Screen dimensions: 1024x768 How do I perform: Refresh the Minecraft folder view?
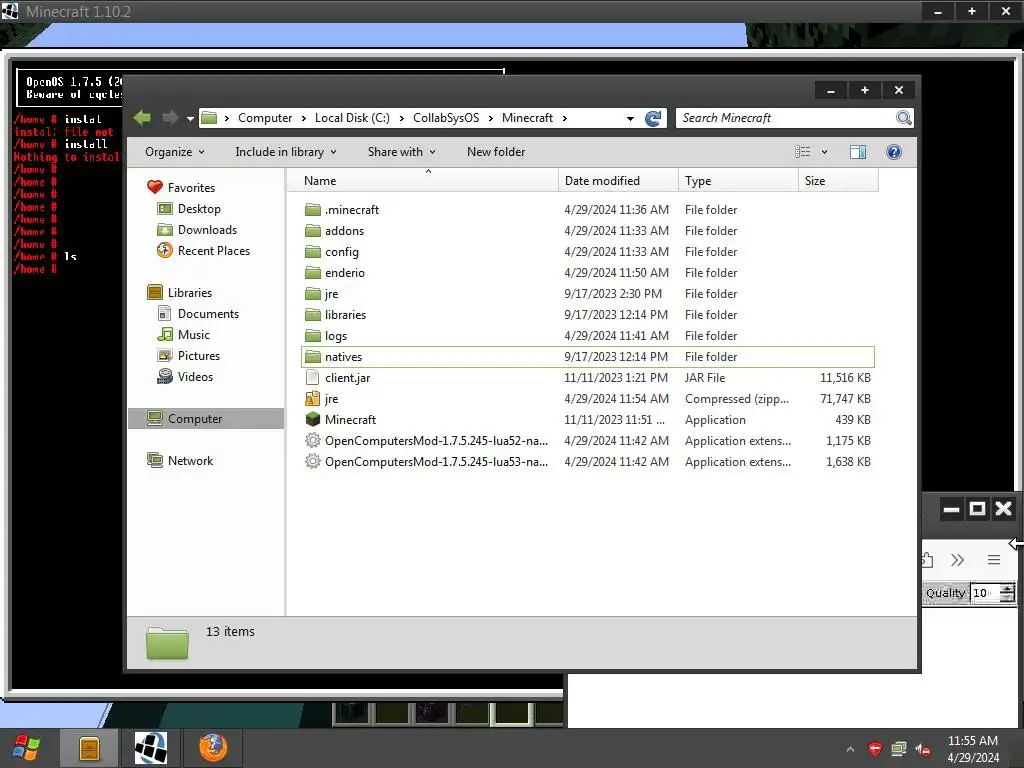point(652,118)
